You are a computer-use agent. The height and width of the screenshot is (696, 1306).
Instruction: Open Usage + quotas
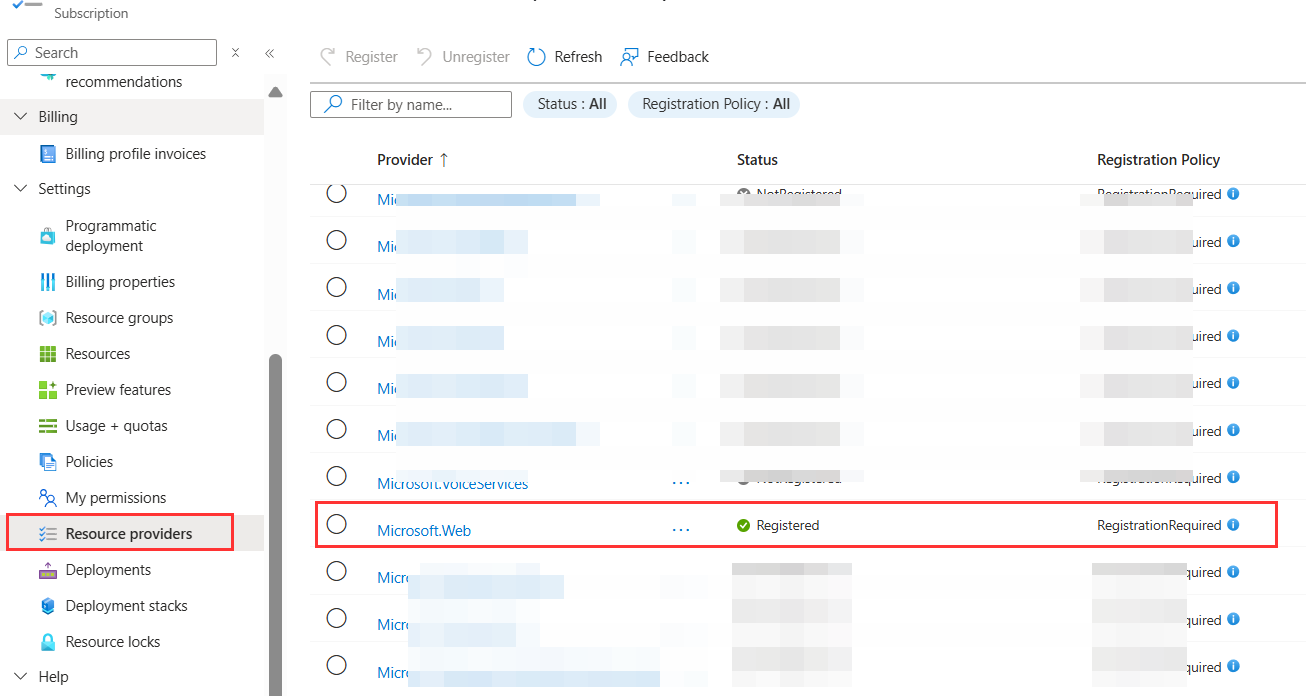pyautogui.click(x=116, y=426)
